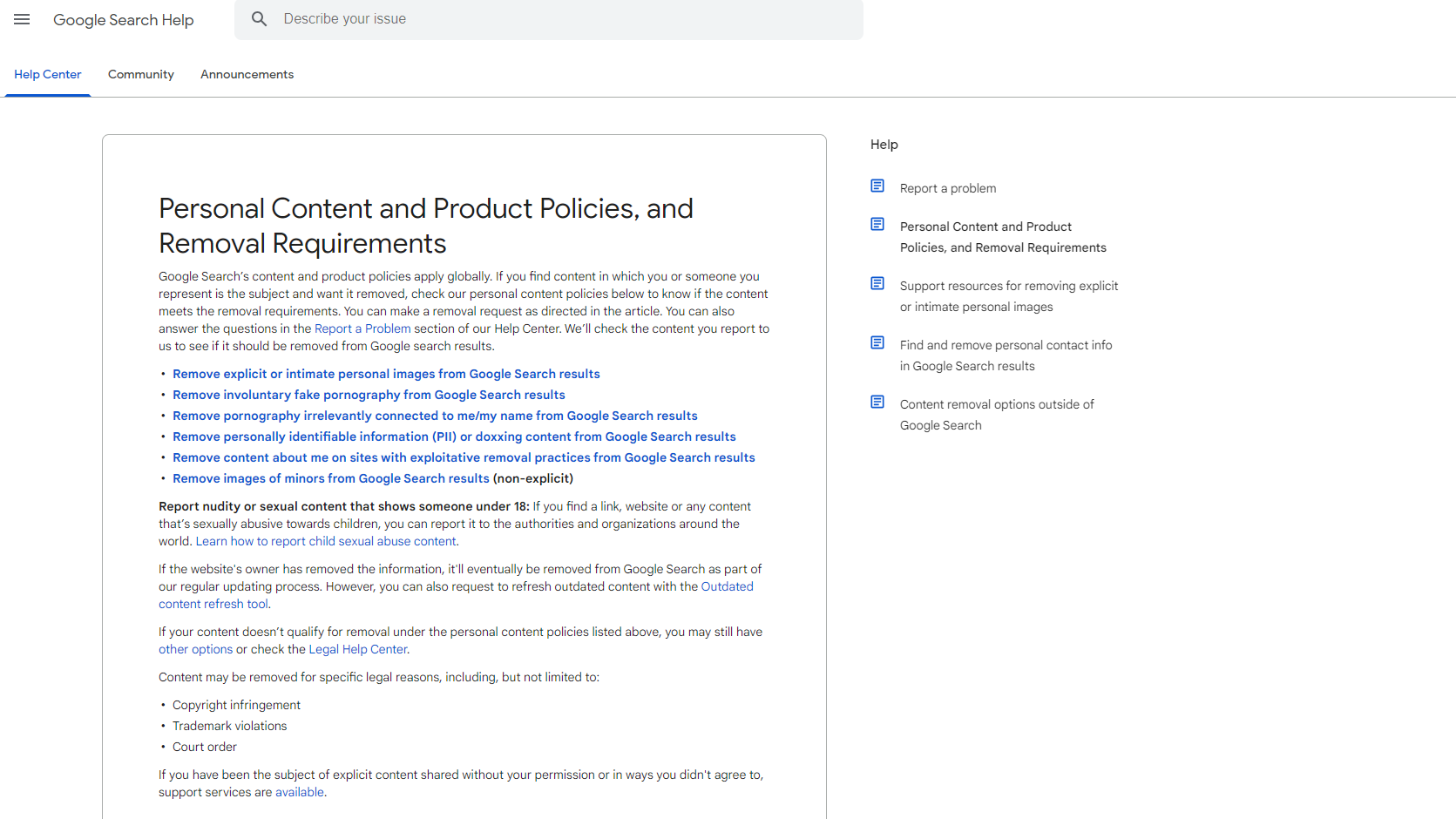Switch to the Help Center tab
The image size is (1456, 819).
48,75
